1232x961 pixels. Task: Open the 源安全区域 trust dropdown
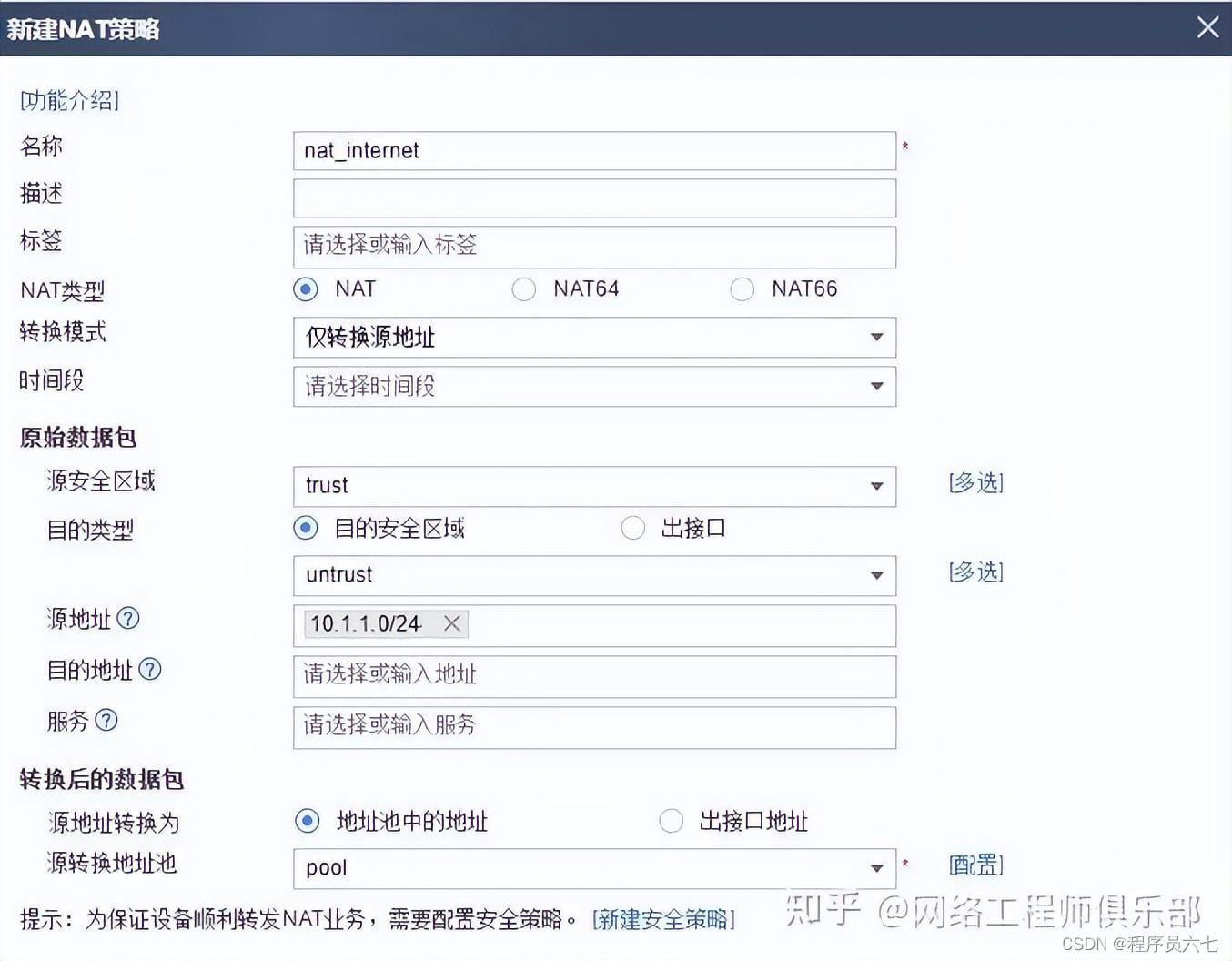point(594,486)
